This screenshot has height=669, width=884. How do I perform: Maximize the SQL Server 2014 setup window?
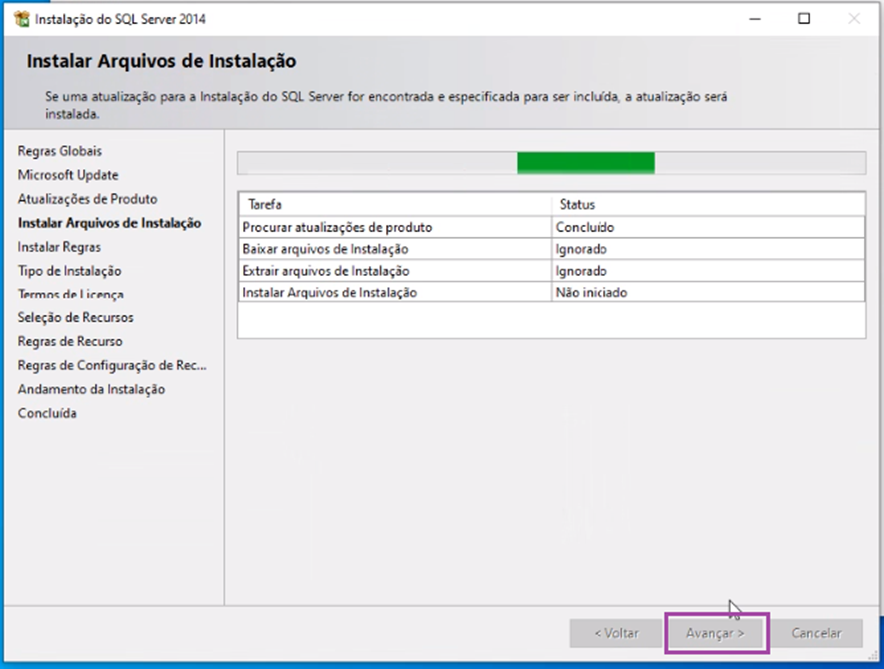click(804, 19)
